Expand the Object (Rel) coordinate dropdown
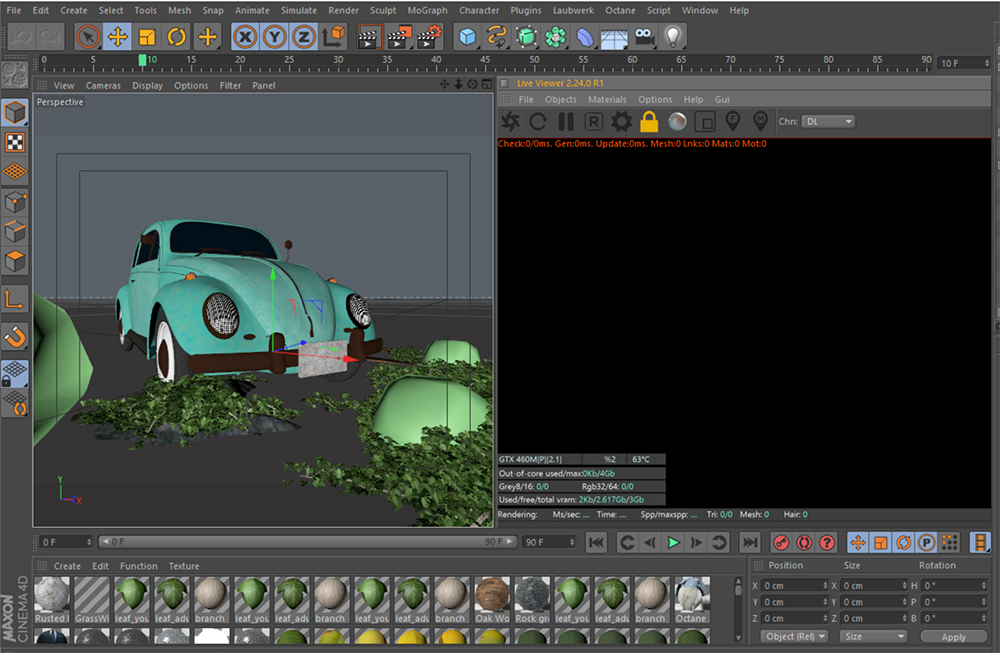 click(795, 636)
